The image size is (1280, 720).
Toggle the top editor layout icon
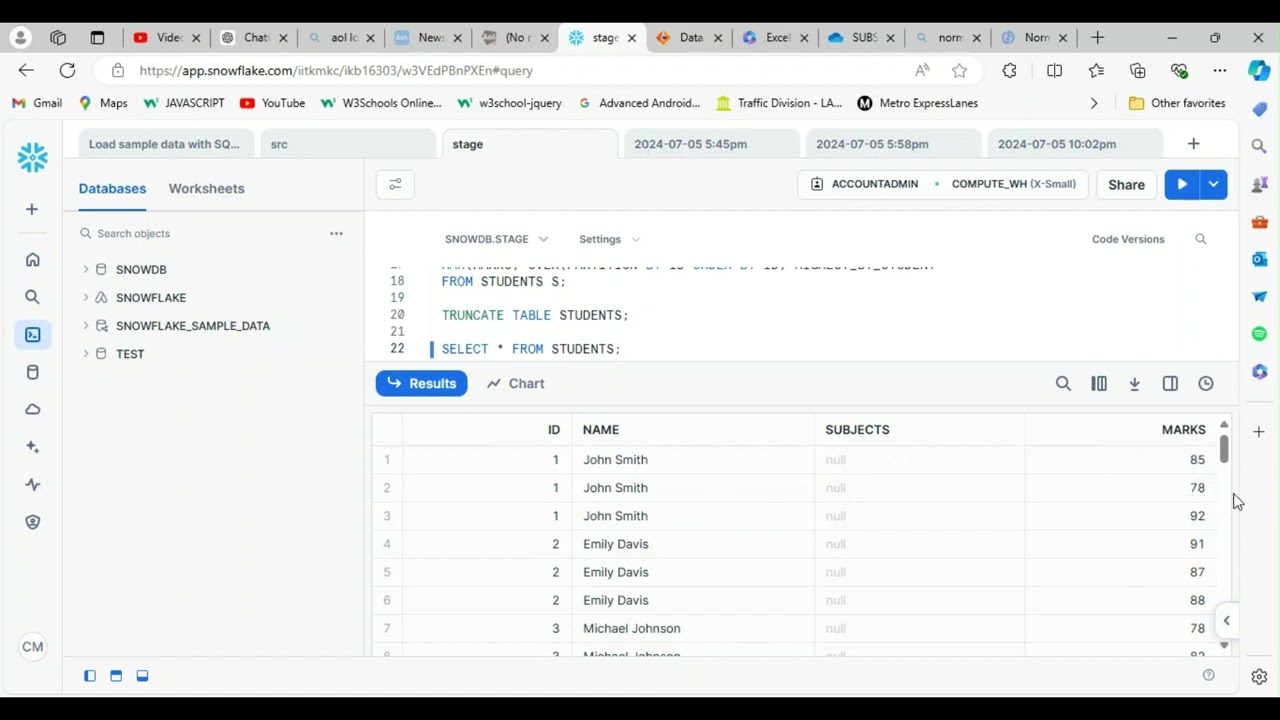116,676
